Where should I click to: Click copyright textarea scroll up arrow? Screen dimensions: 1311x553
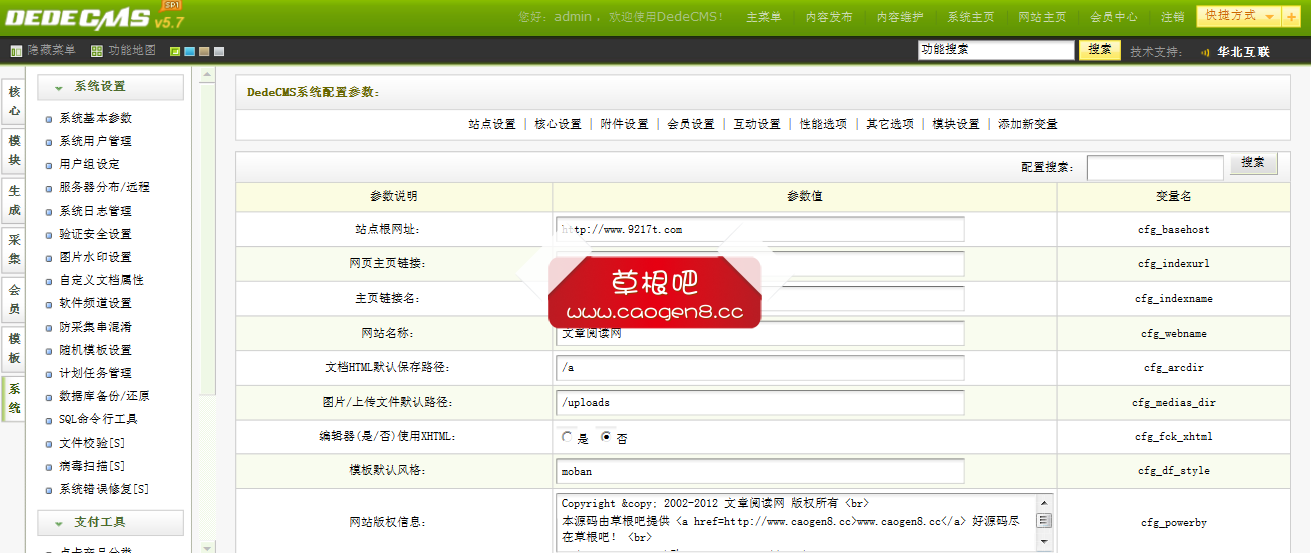tap(1044, 503)
